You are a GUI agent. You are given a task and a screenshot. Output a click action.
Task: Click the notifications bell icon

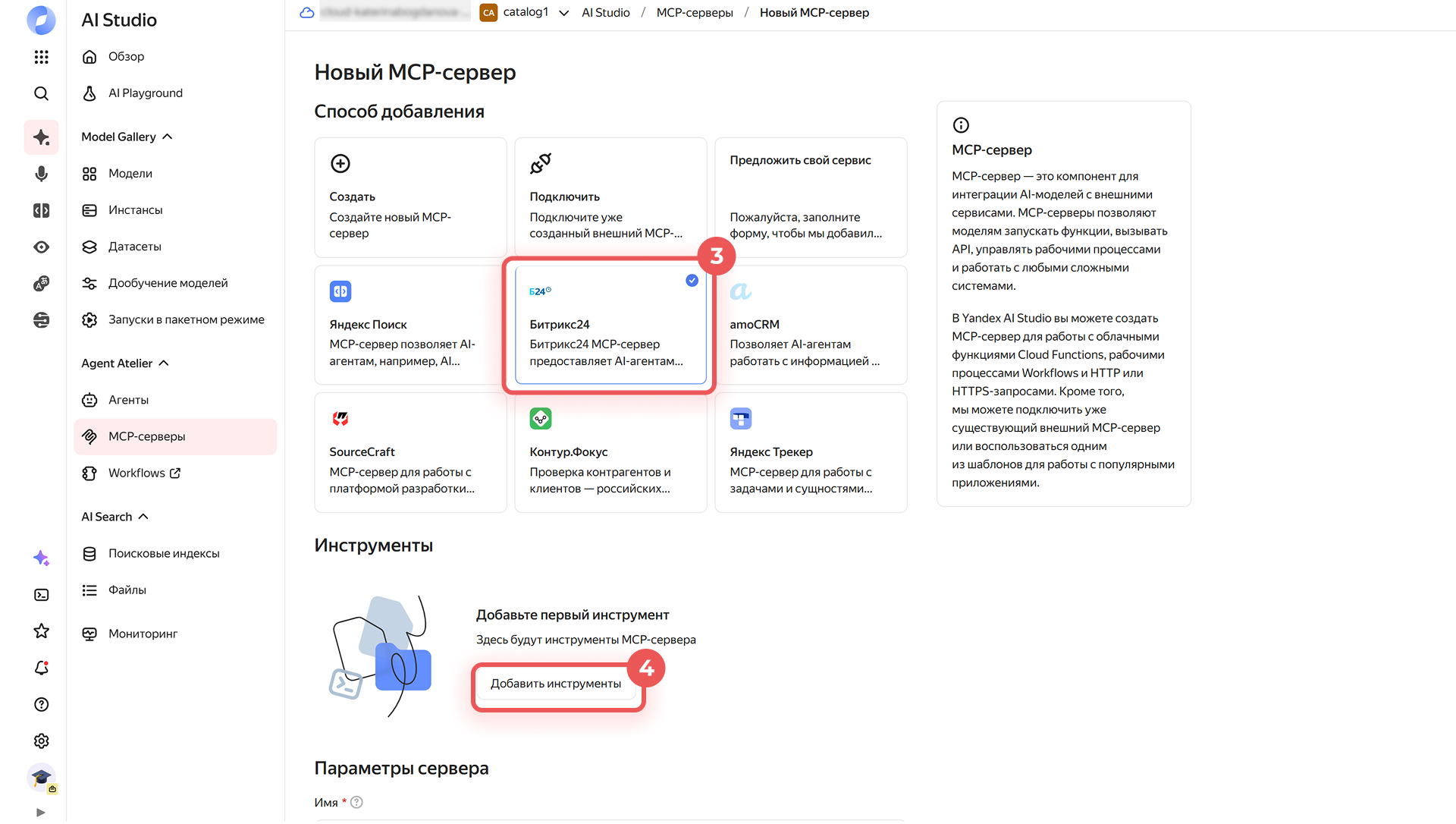tap(41, 668)
